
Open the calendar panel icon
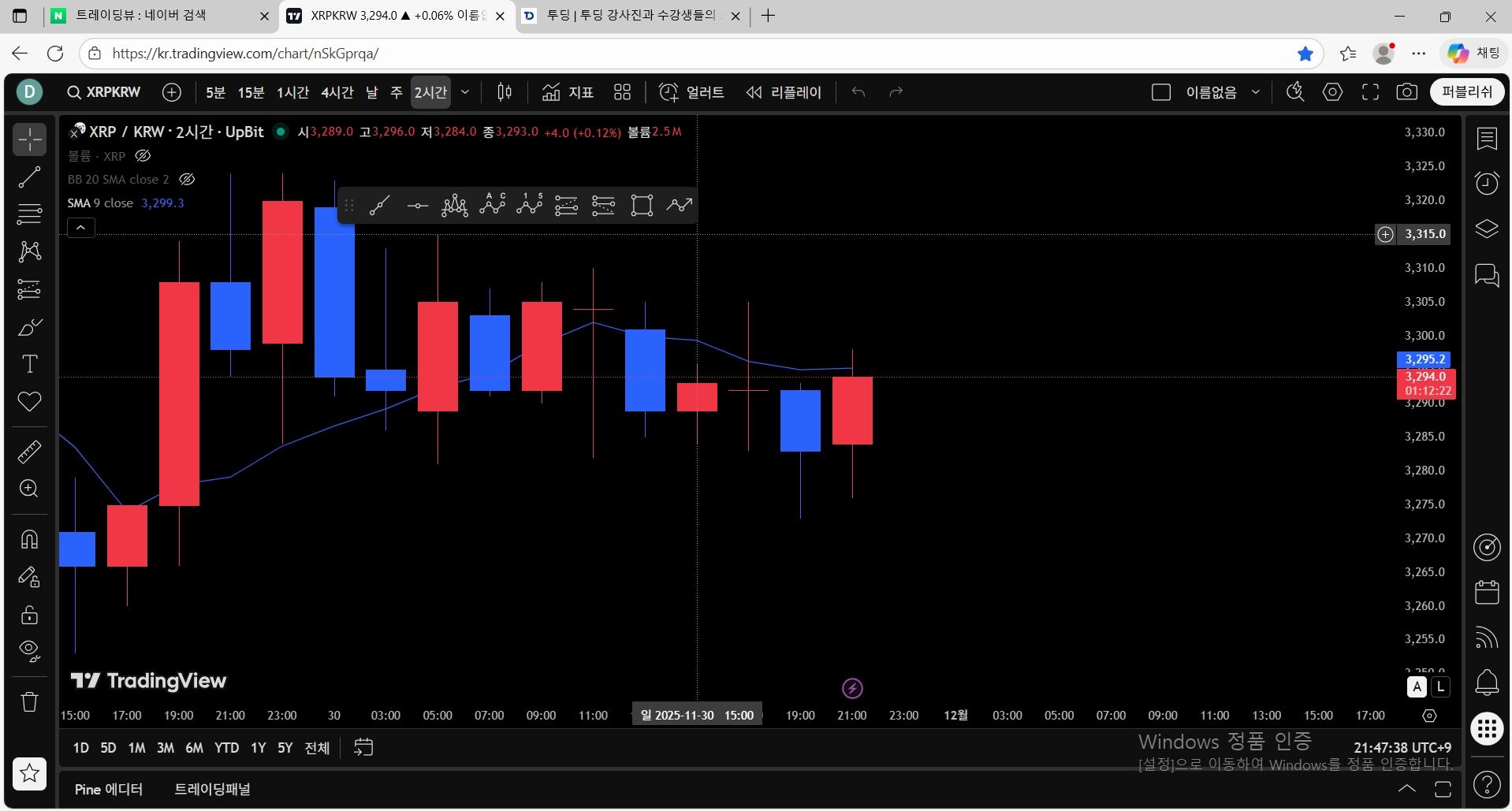tap(1487, 592)
